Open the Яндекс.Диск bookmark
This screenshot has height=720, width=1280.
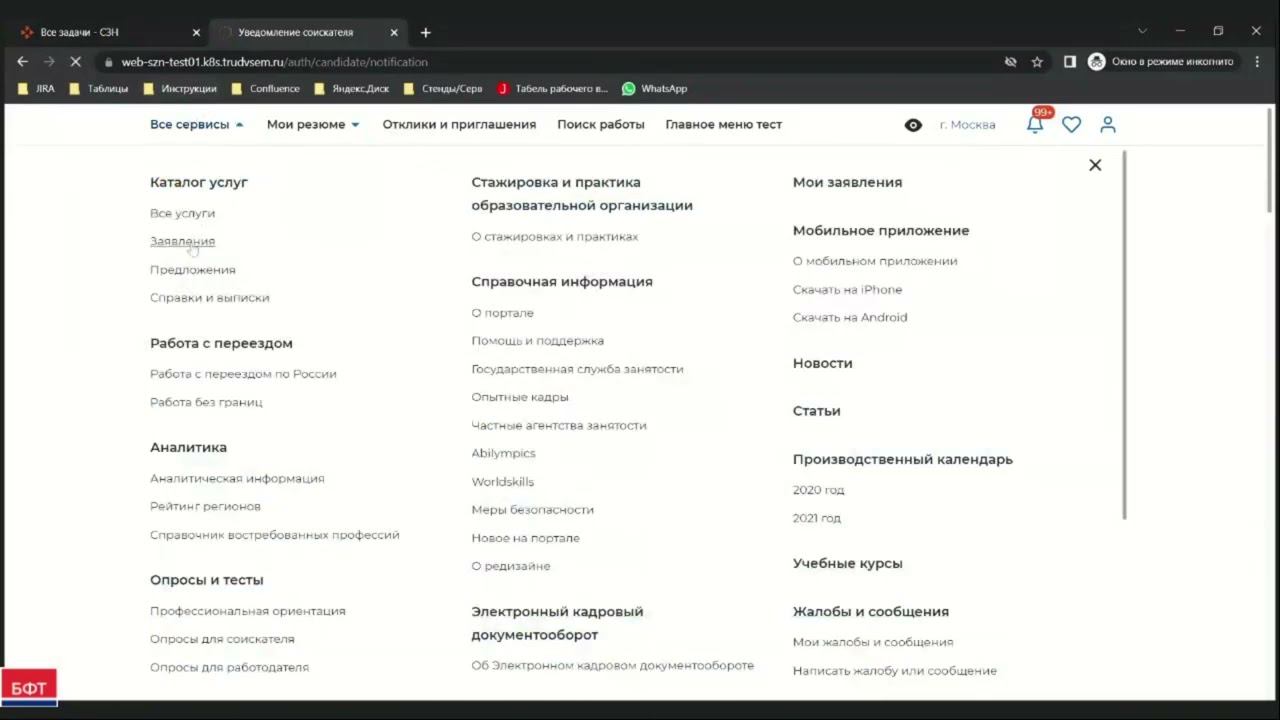click(351, 88)
